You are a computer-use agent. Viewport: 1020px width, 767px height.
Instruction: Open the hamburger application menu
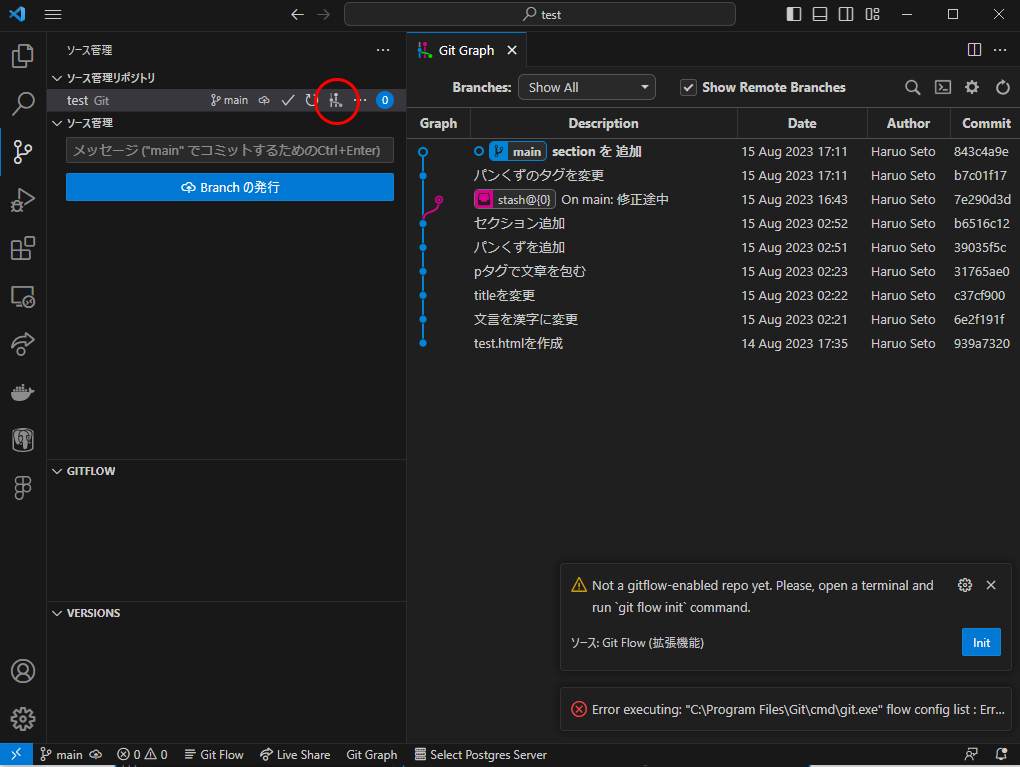53,14
